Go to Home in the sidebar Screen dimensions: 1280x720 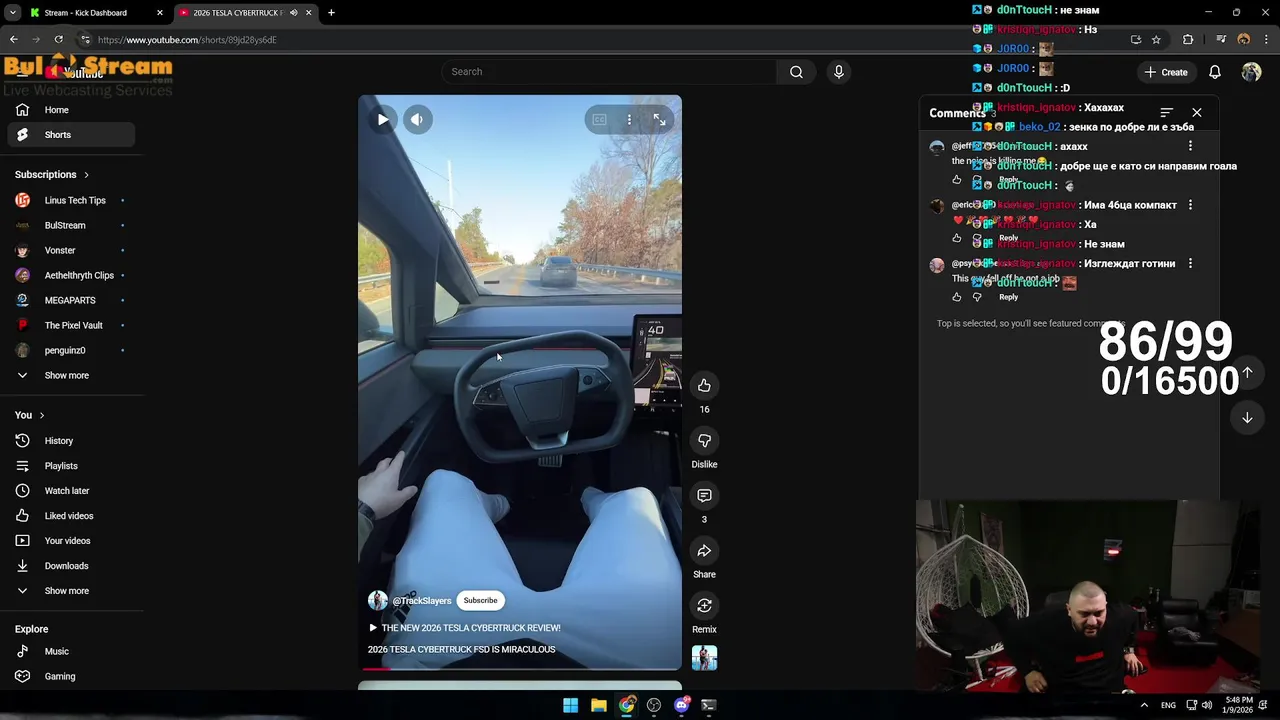[x=70, y=110]
